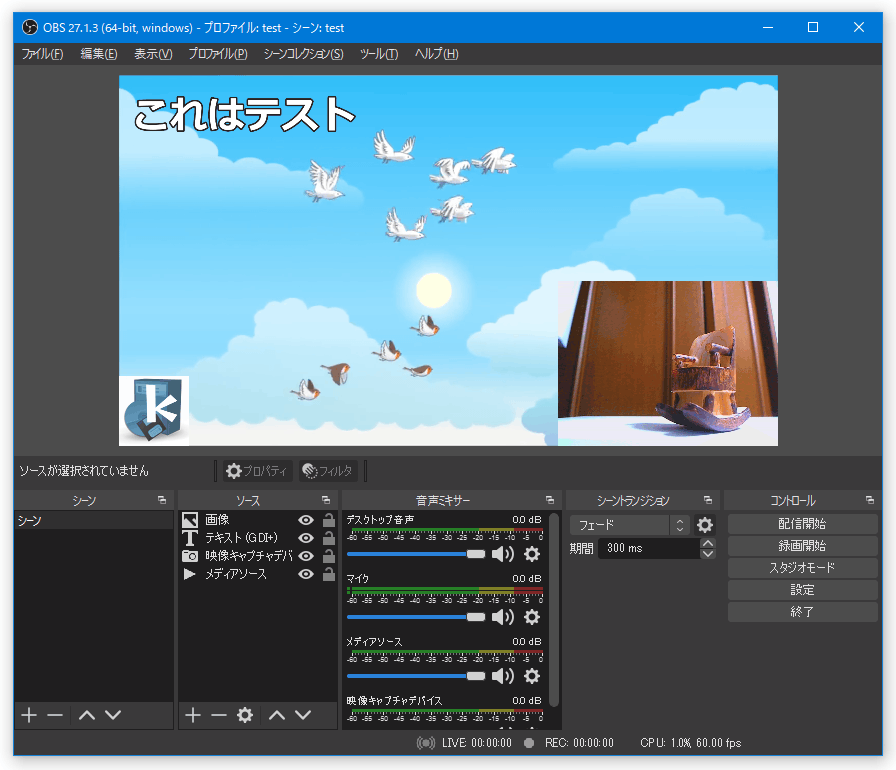Image resolution: width=896 pixels, height=770 pixels.
Task: Click the webcam overlay in preview
Action: point(667,363)
